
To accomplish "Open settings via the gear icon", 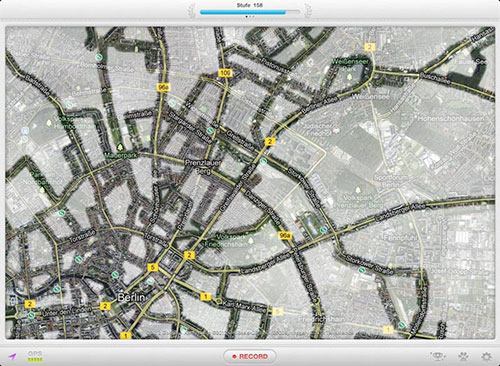I will (486, 357).
